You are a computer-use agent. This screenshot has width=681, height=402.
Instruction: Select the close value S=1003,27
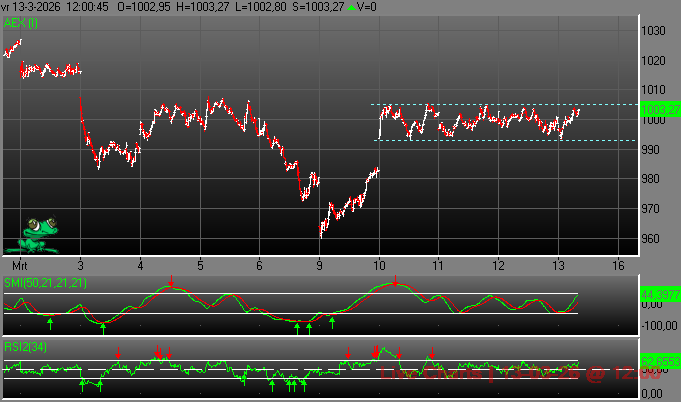[x=318, y=7]
